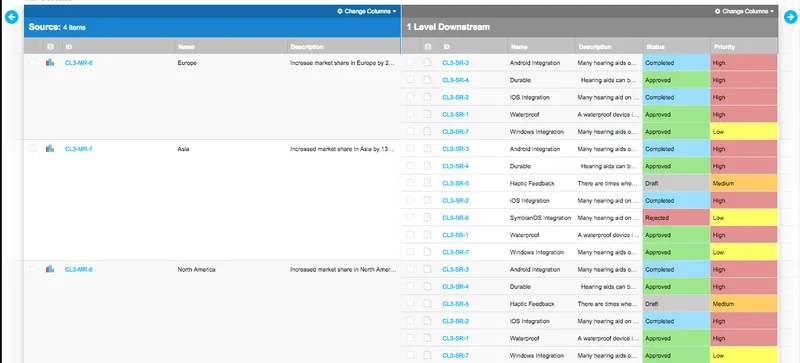The image size is (800, 363).
Task: Click 'Source: 4 items' panel title
Action: (57, 27)
